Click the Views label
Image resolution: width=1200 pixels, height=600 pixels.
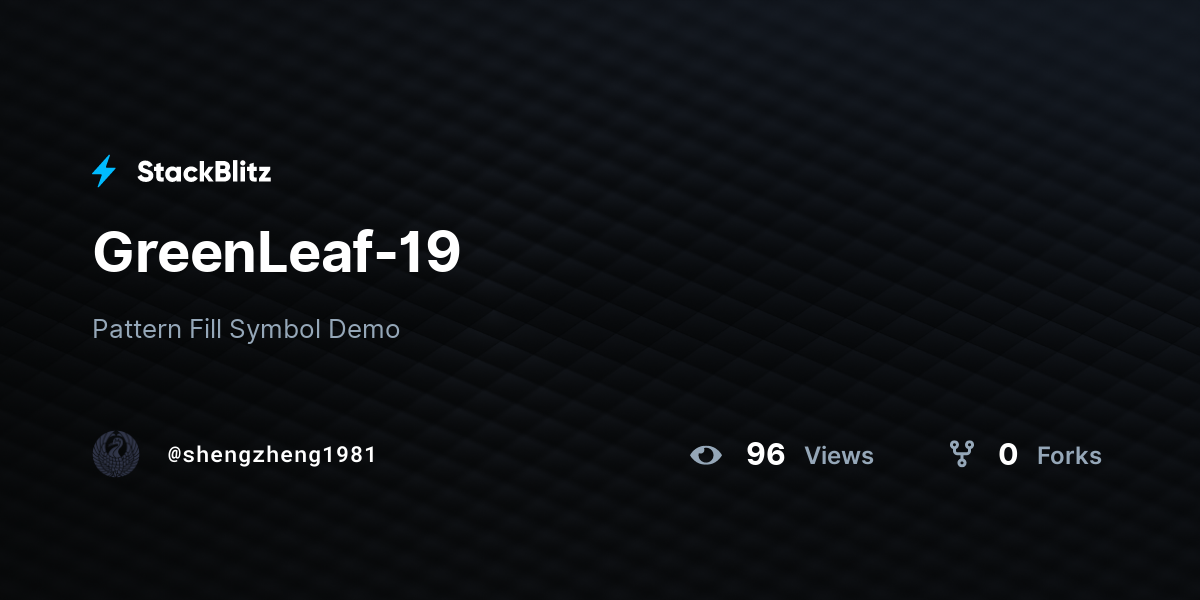[x=839, y=456]
